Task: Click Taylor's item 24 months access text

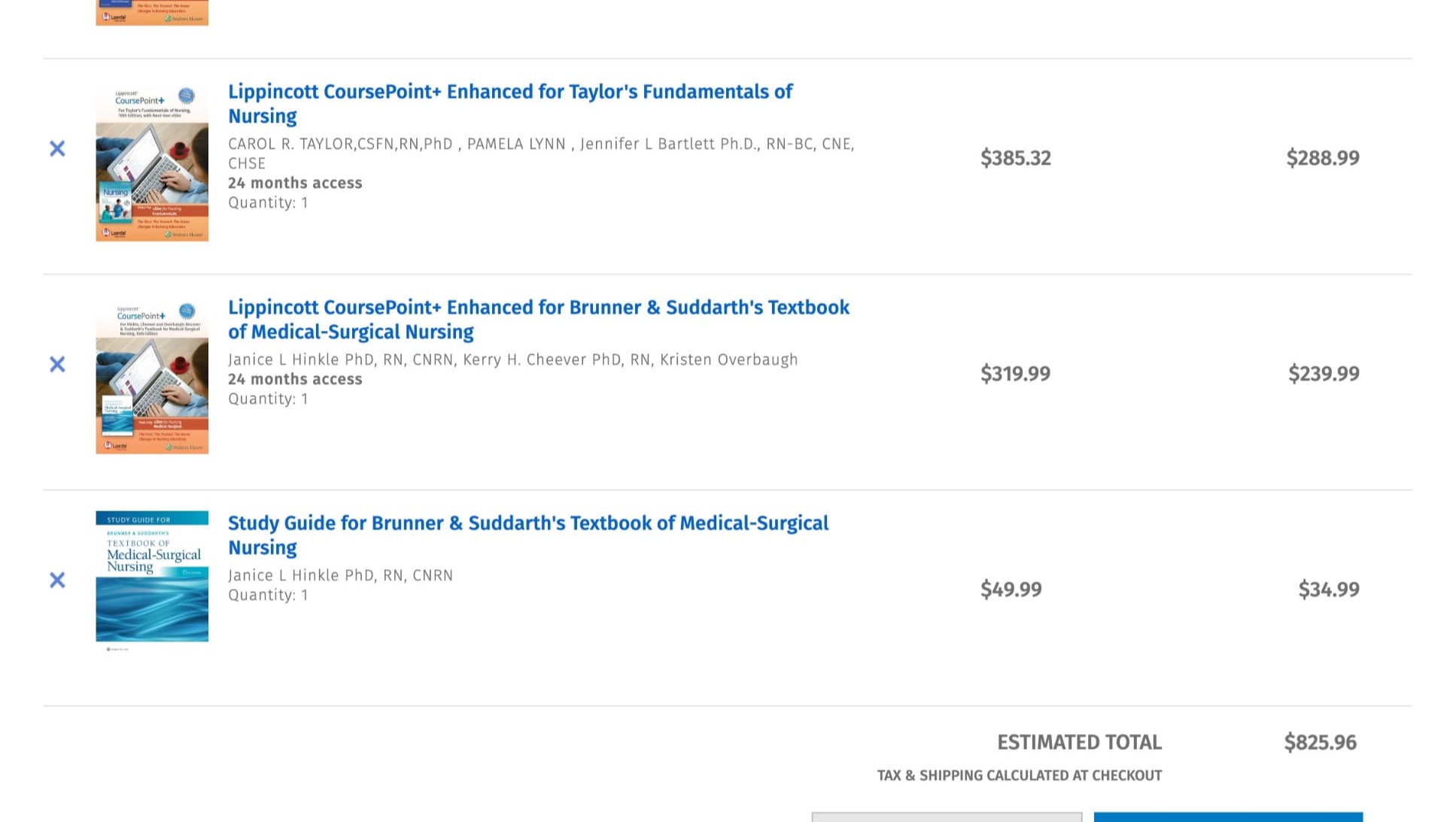Action: [x=295, y=184]
